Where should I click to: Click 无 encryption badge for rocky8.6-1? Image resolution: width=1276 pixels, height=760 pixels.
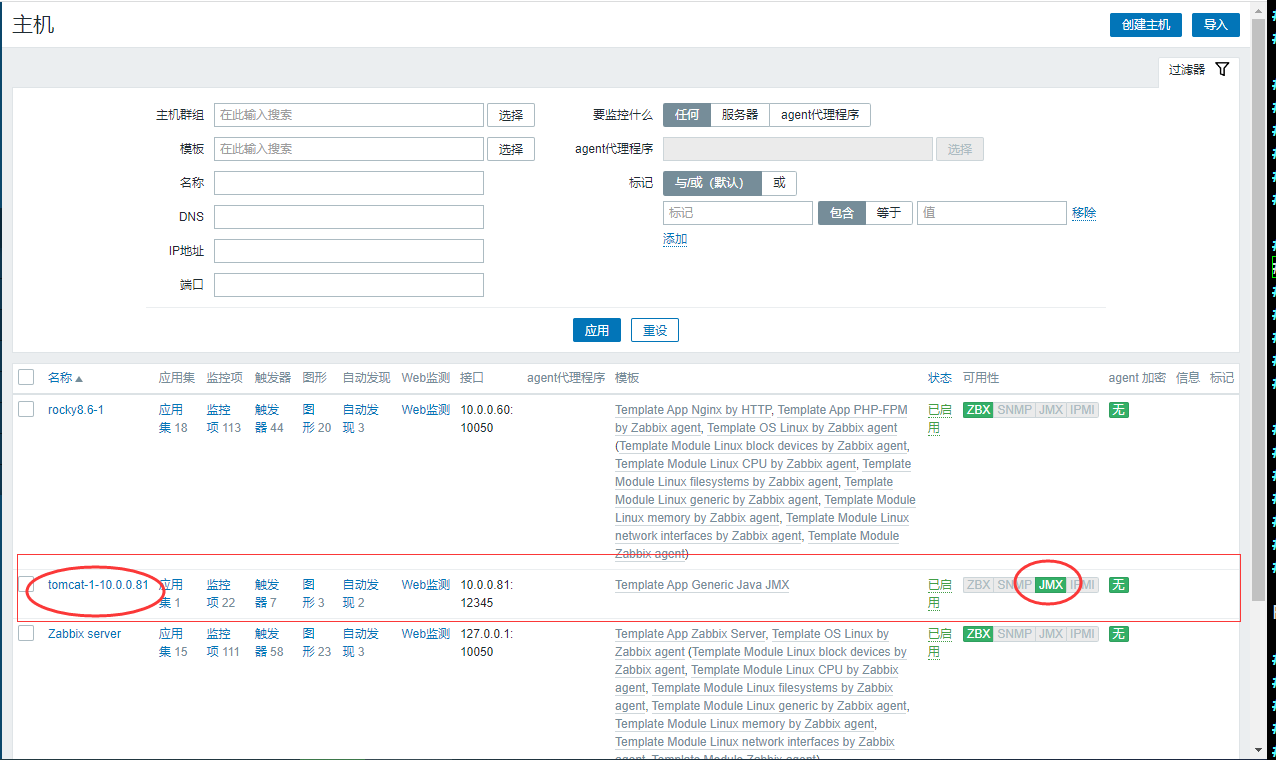coord(1118,410)
